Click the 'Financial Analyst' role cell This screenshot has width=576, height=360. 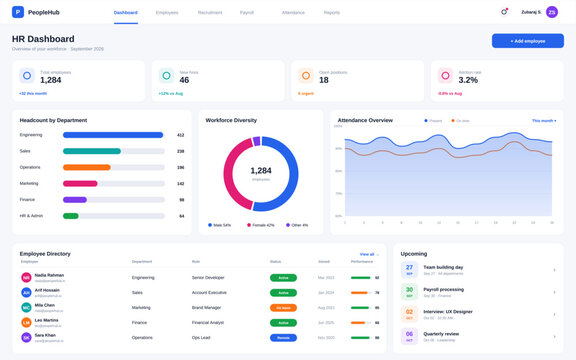(x=208, y=323)
